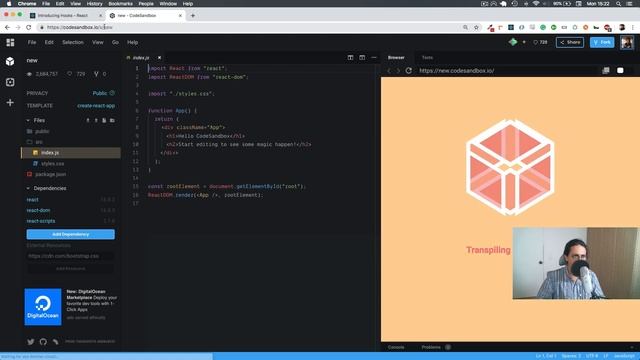The width and height of the screenshot is (640, 360).
Task: Click the Add Resource button
Action: (71, 269)
